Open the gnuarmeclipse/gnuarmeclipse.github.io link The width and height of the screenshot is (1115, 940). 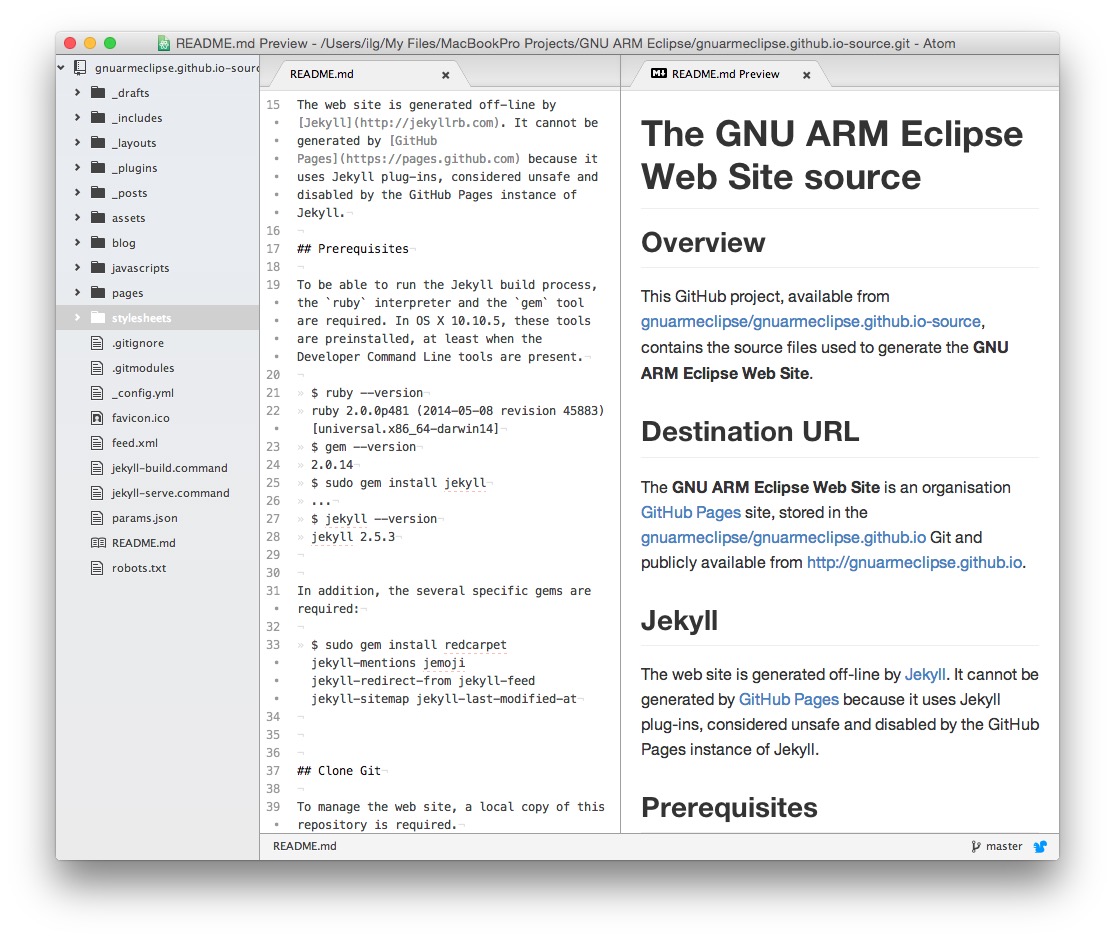[783, 537]
